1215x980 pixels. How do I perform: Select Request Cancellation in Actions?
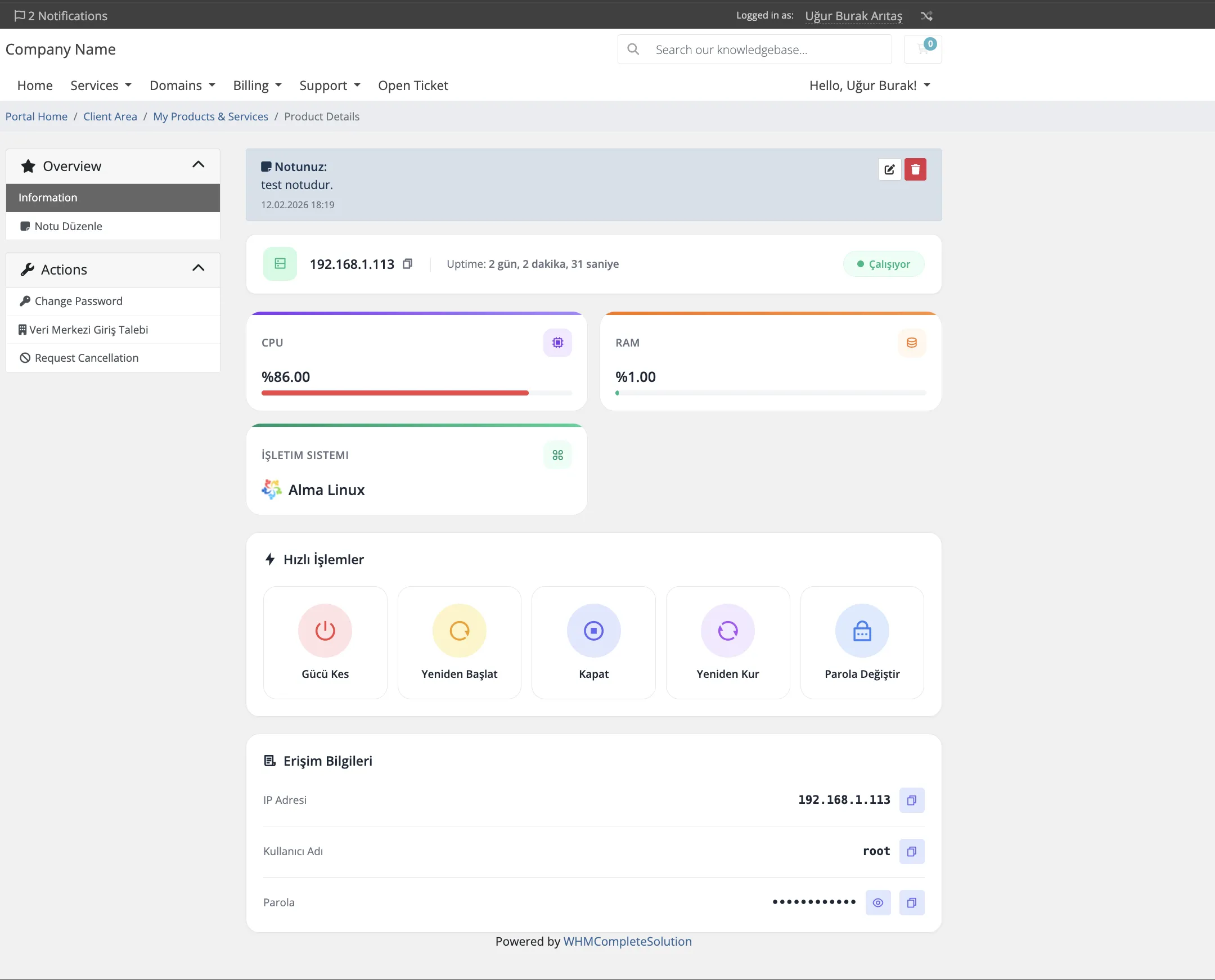point(113,358)
